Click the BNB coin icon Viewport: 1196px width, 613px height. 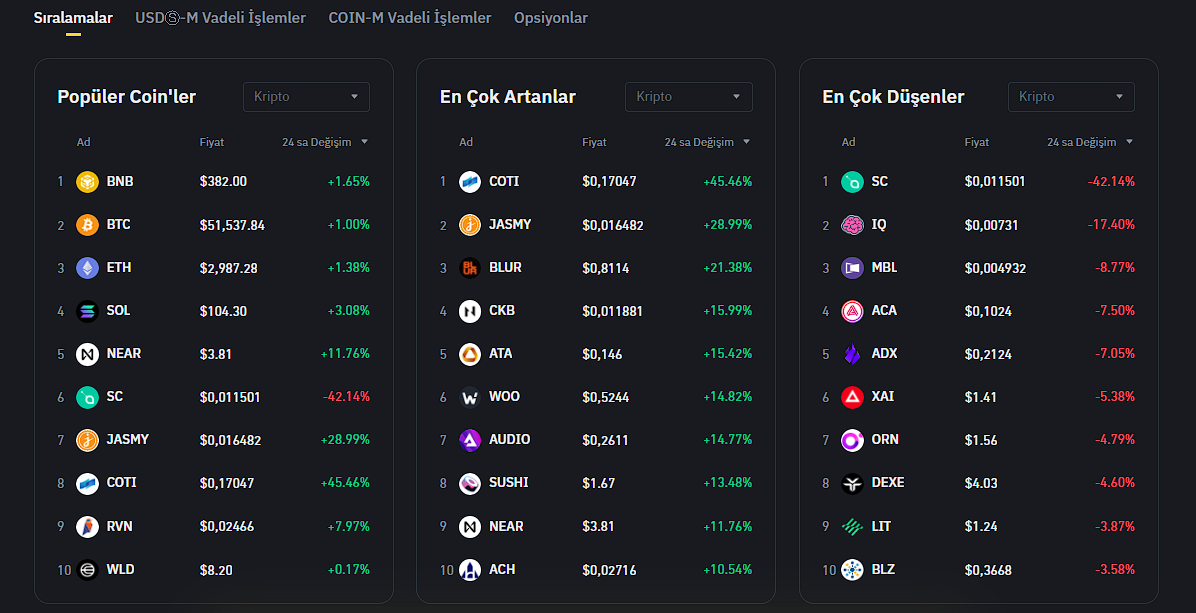pyautogui.click(x=87, y=182)
